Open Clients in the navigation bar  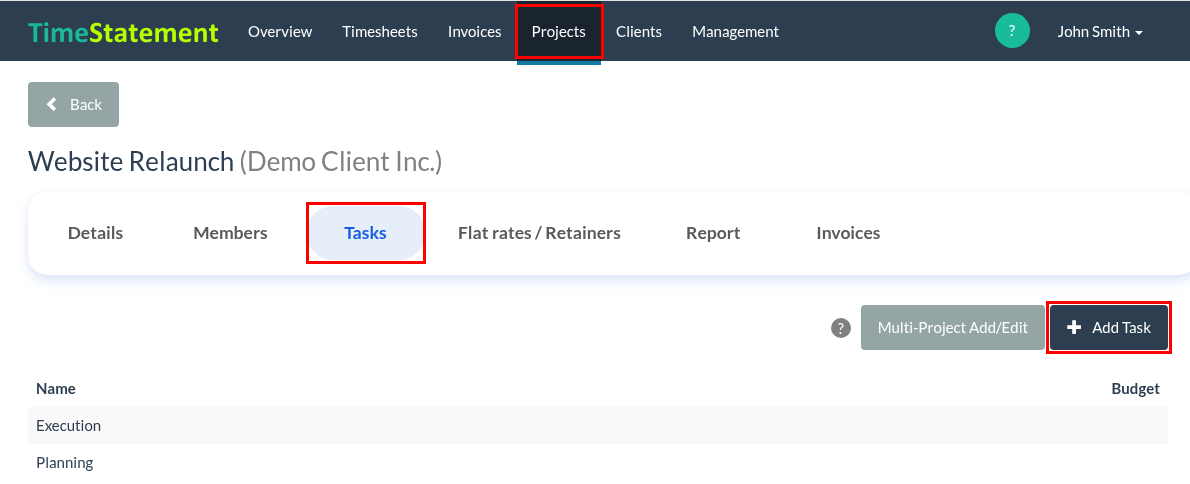pos(638,32)
